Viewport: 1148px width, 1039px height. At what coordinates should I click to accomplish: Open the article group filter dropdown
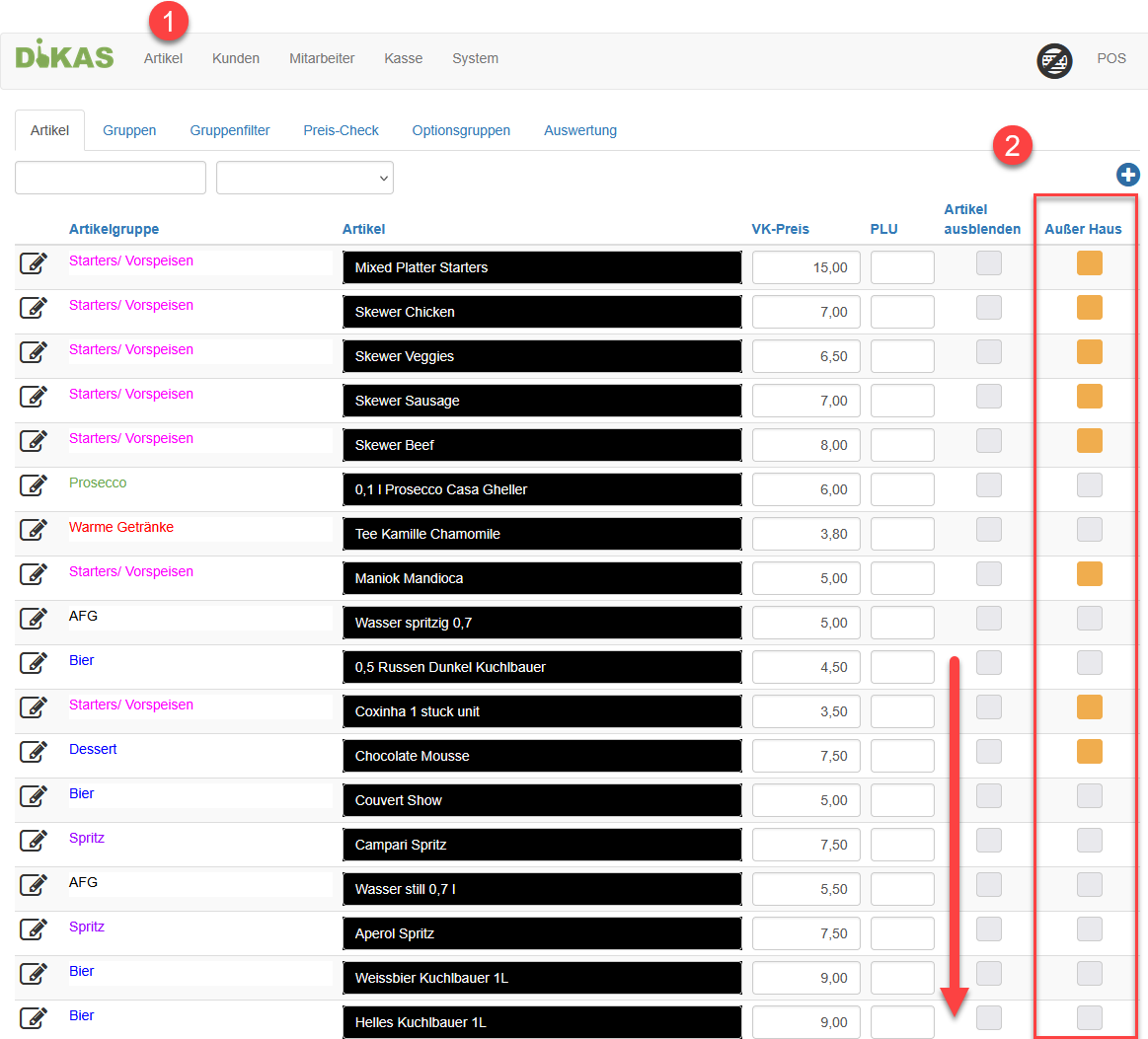(x=304, y=178)
